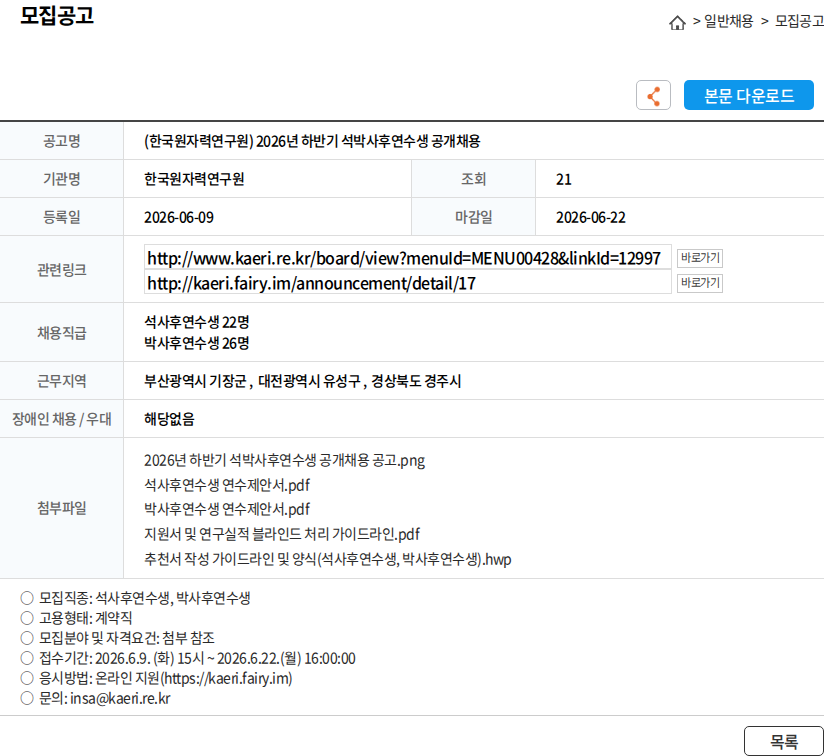Click the deadline date 2026-06-22

coord(591,218)
